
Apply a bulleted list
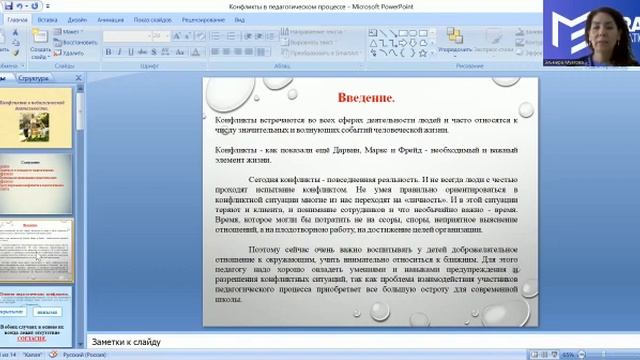coord(216,36)
